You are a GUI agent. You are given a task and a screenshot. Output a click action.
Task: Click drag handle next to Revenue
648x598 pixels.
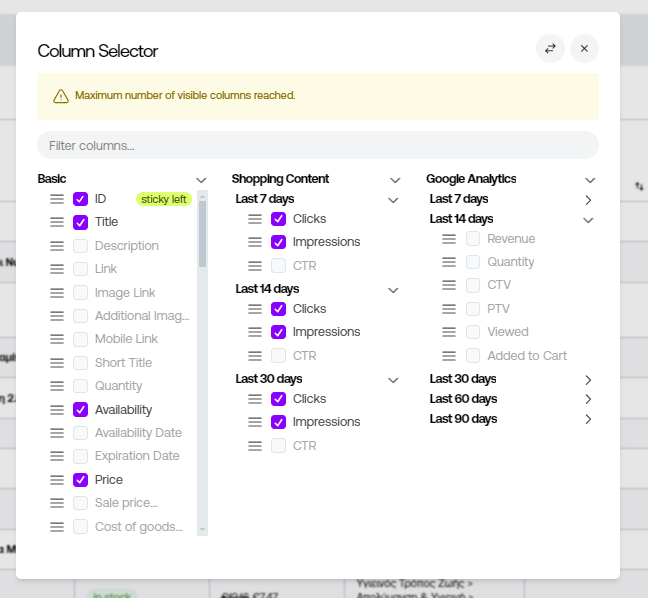coord(449,239)
